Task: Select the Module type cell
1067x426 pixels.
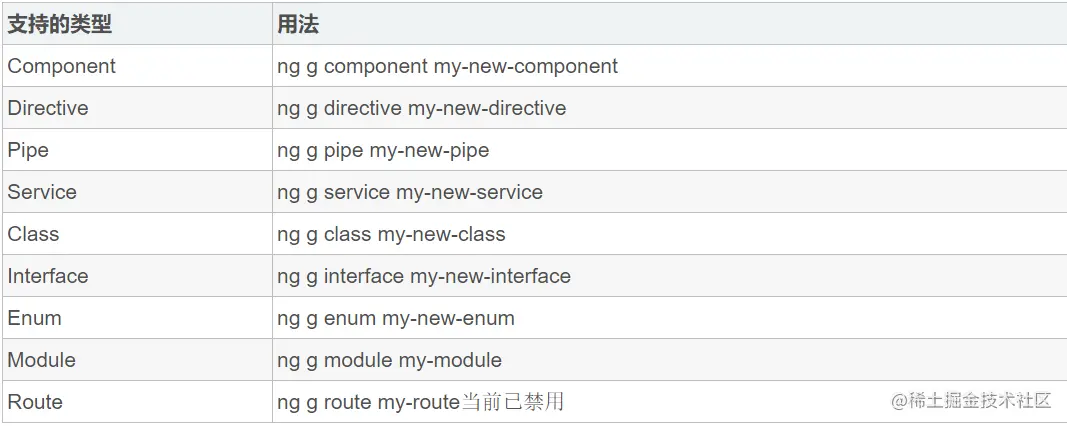Action: click(42, 360)
